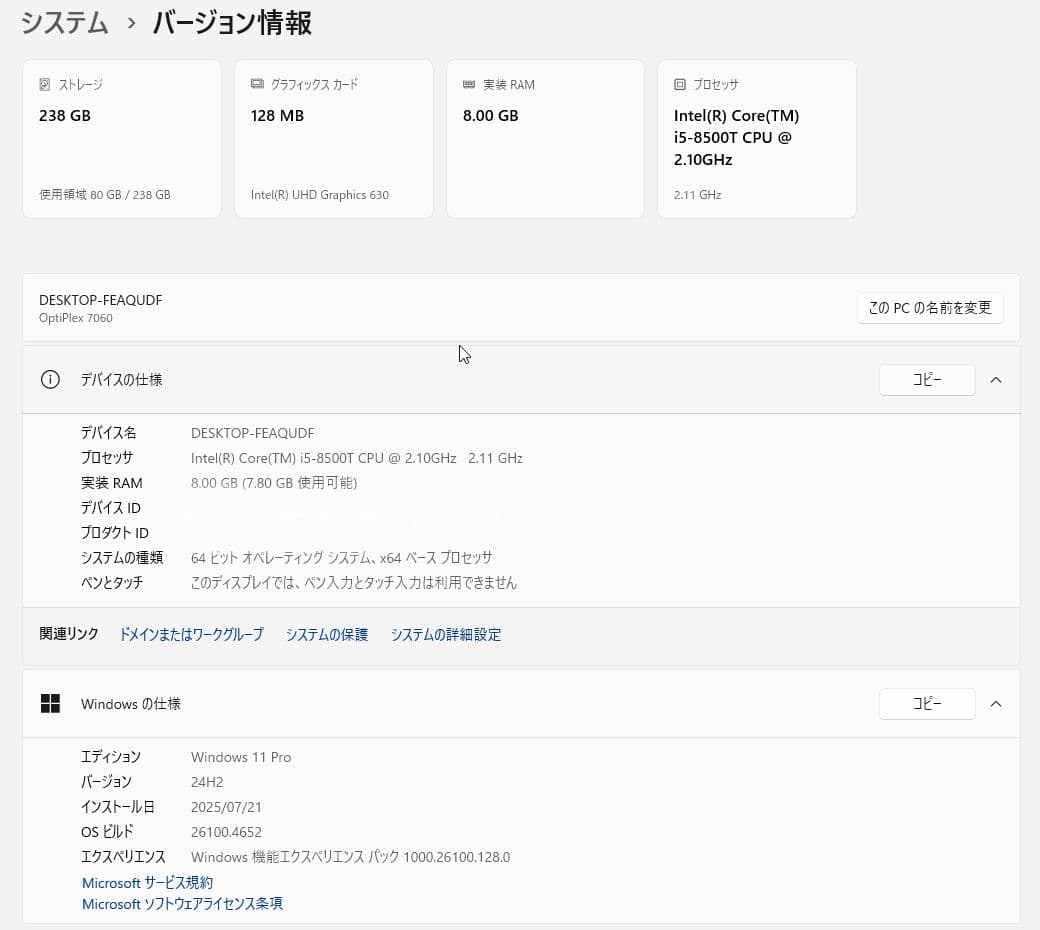Screen dimensions: 1040x930
Task: Click the mouse cursor area above デバイスの仕様
Action: (463, 354)
